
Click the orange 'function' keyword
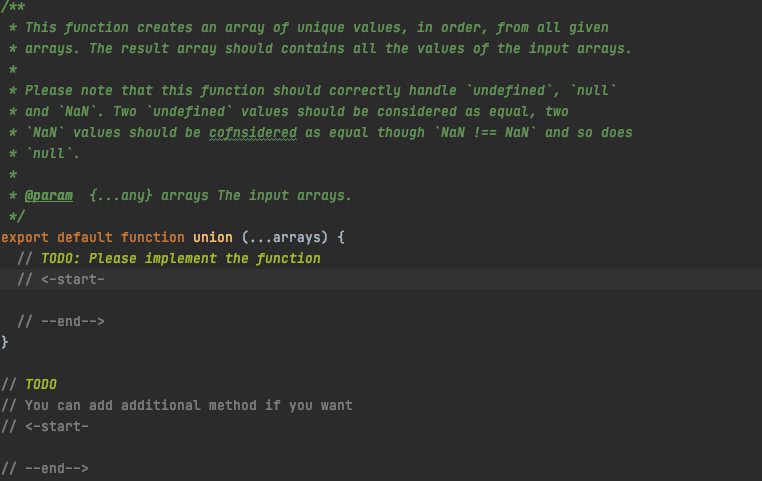(153, 237)
